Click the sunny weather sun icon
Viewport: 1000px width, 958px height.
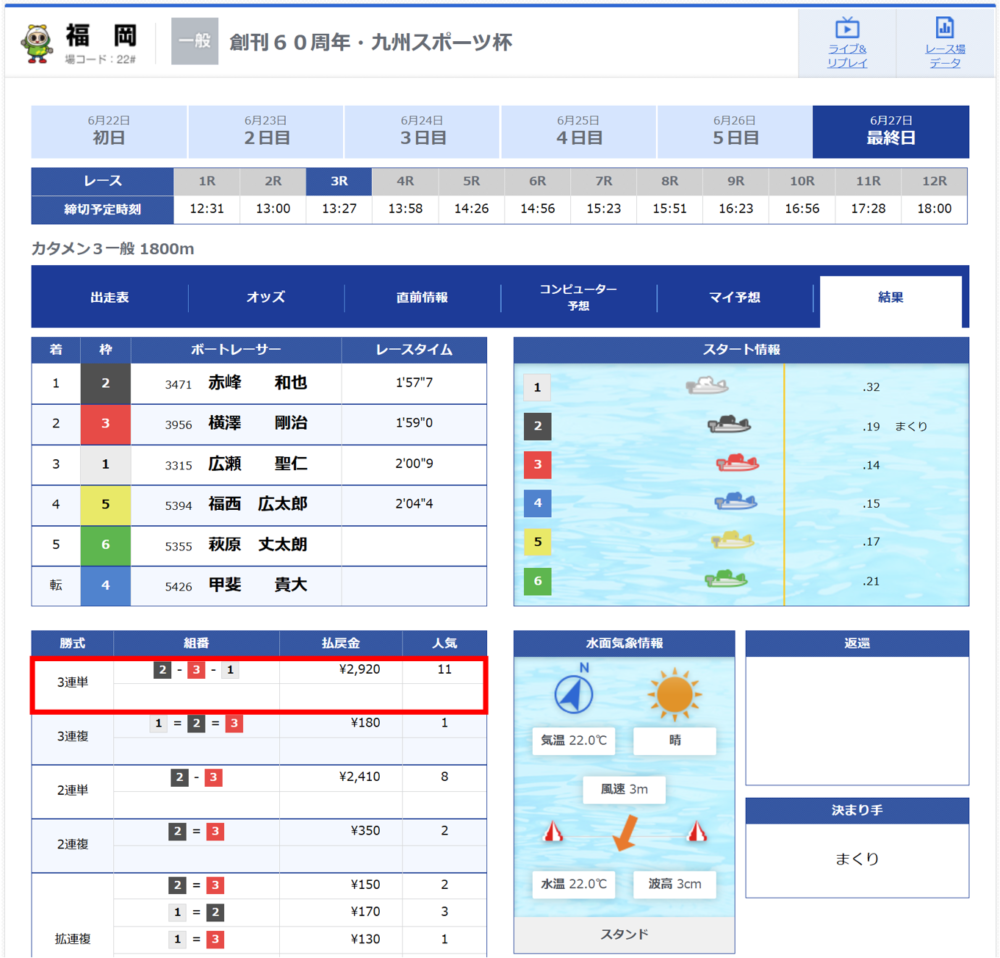click(674, 695)
